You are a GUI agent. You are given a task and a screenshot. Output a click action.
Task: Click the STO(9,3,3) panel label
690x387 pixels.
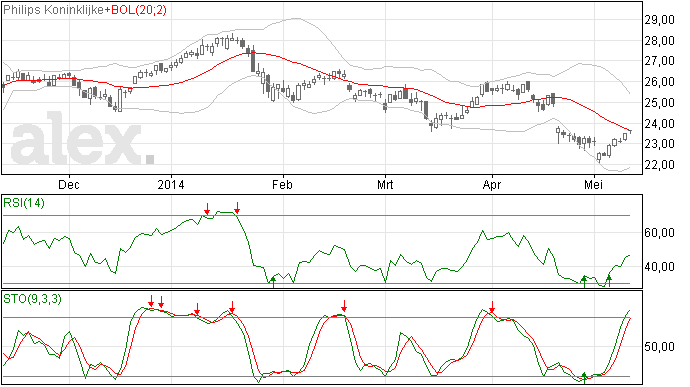pos(32,299)
